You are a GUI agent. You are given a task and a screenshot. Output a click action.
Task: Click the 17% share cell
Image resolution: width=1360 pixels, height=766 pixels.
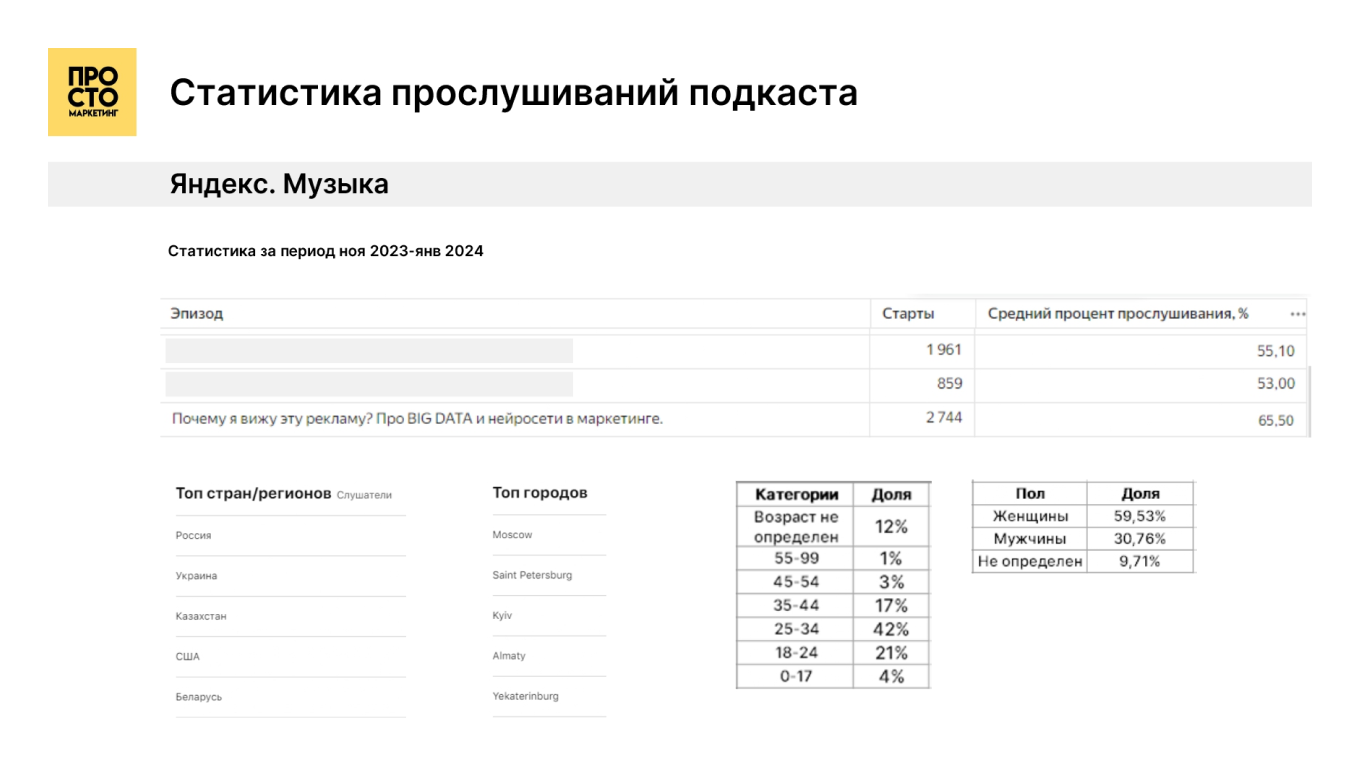pos(891,606)
